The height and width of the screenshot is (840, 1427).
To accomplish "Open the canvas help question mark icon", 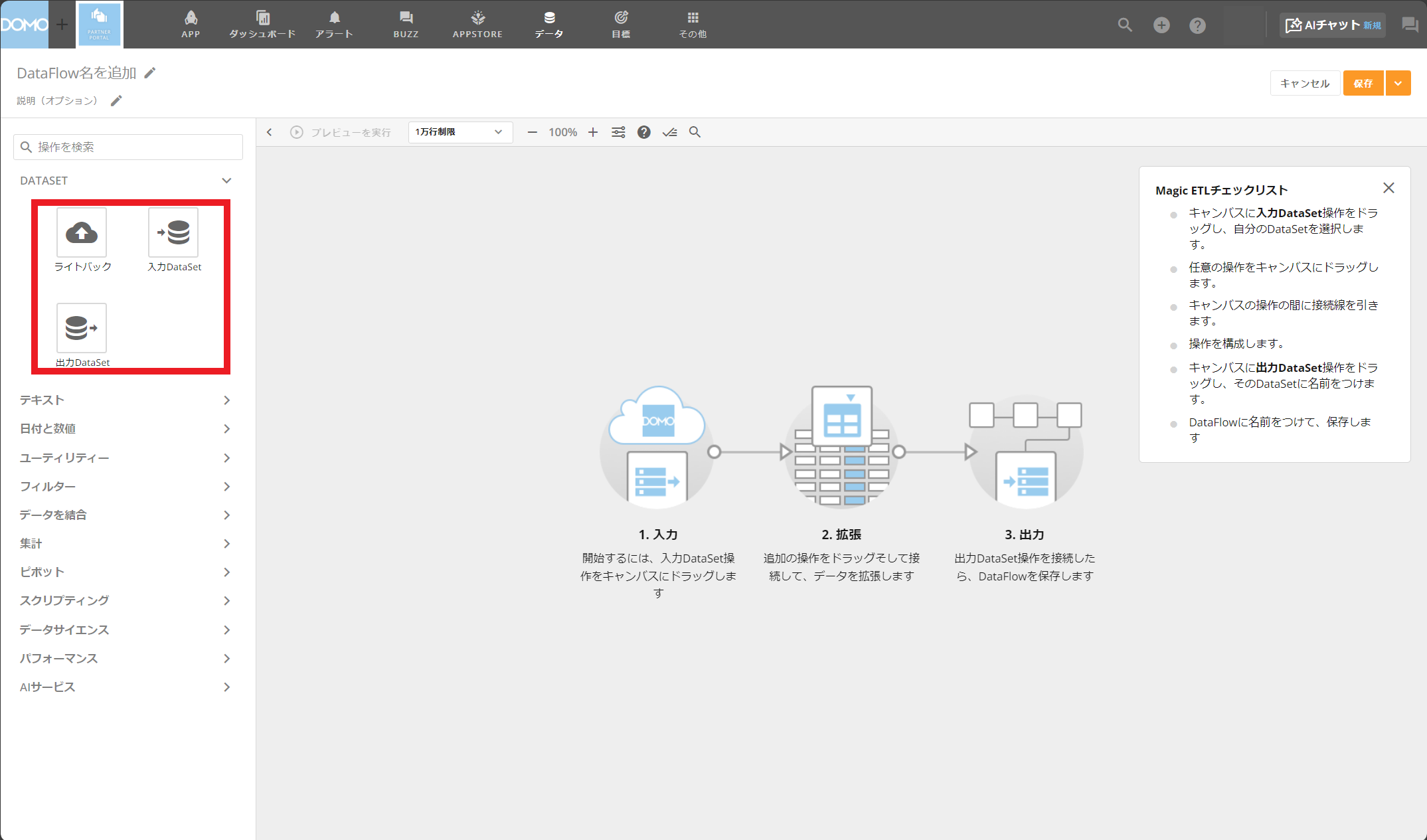I will click(643, 132).
